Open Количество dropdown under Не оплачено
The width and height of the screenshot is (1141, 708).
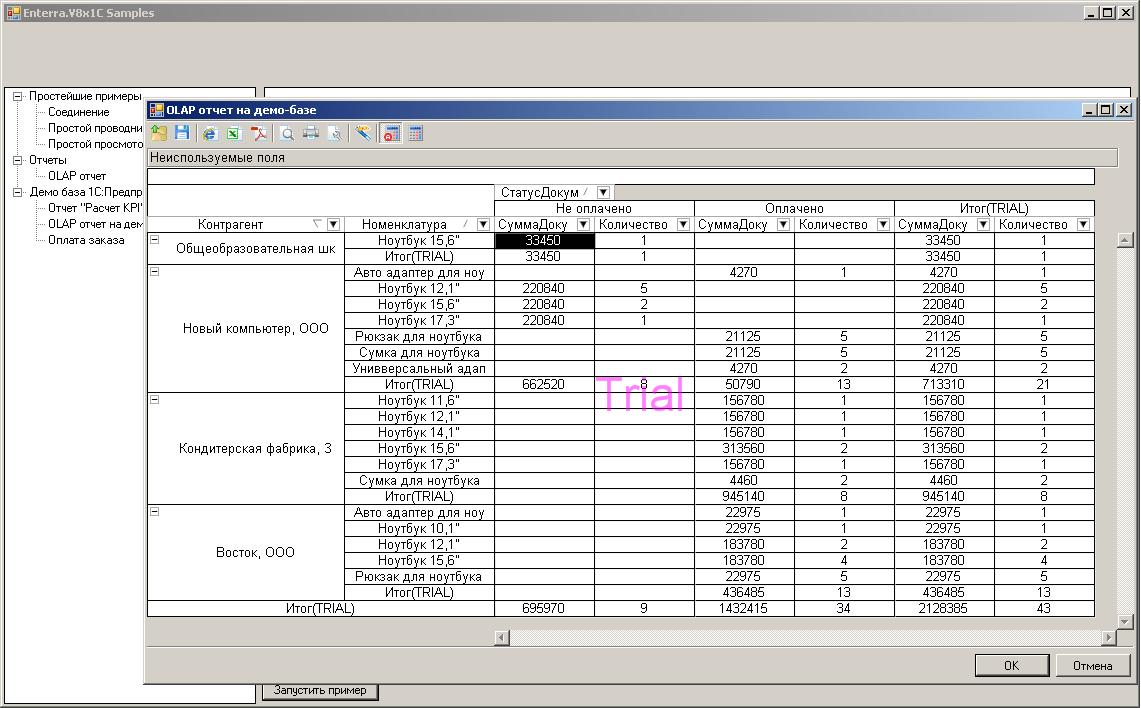click(x=683, y=224)
